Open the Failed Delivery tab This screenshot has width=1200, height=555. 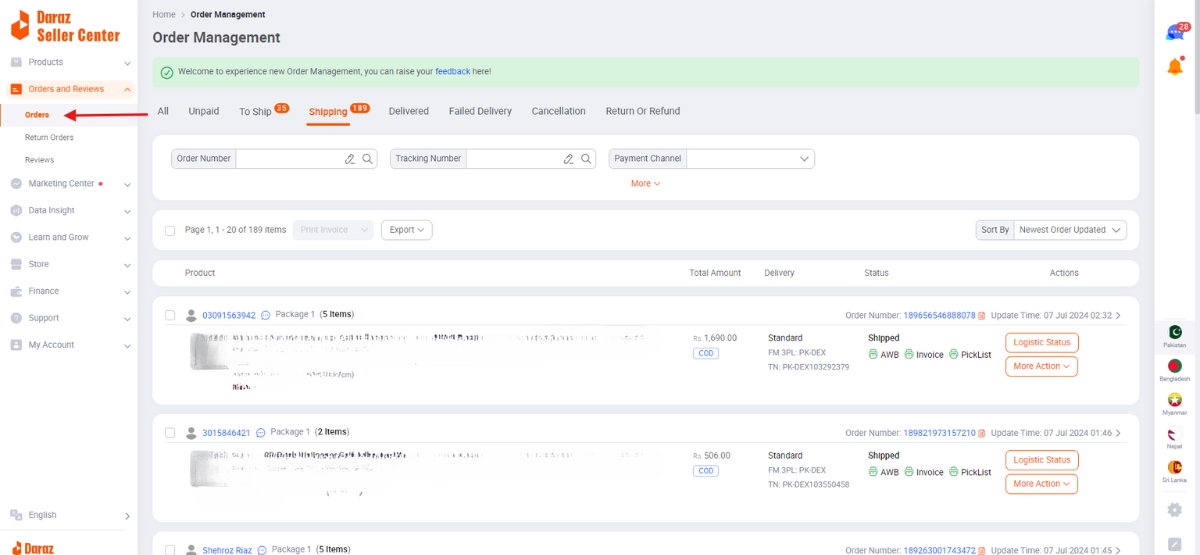pyautogui.click(x=480, y=112)
